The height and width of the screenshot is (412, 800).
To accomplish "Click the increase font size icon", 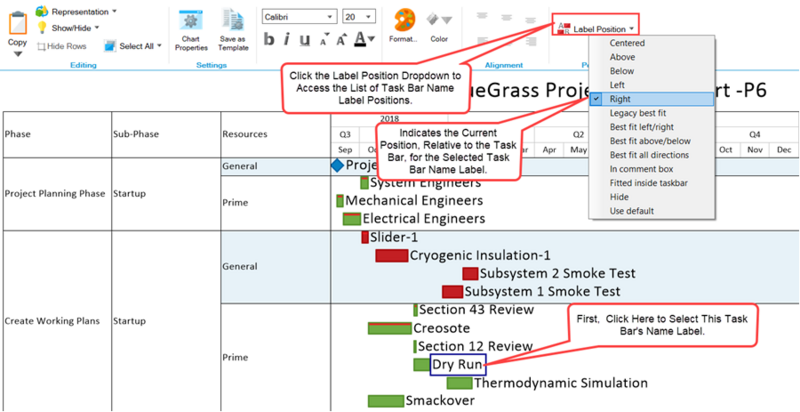I will coord(340,39).
